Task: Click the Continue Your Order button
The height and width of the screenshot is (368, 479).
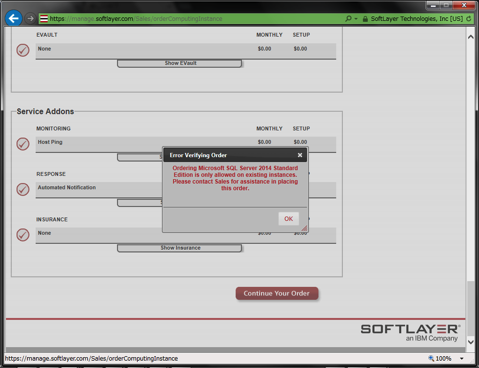Action: pyautogui.click(x=277, y=293)
